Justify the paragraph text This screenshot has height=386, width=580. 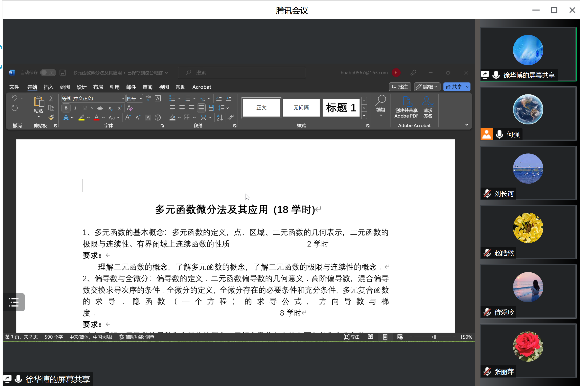201,108
